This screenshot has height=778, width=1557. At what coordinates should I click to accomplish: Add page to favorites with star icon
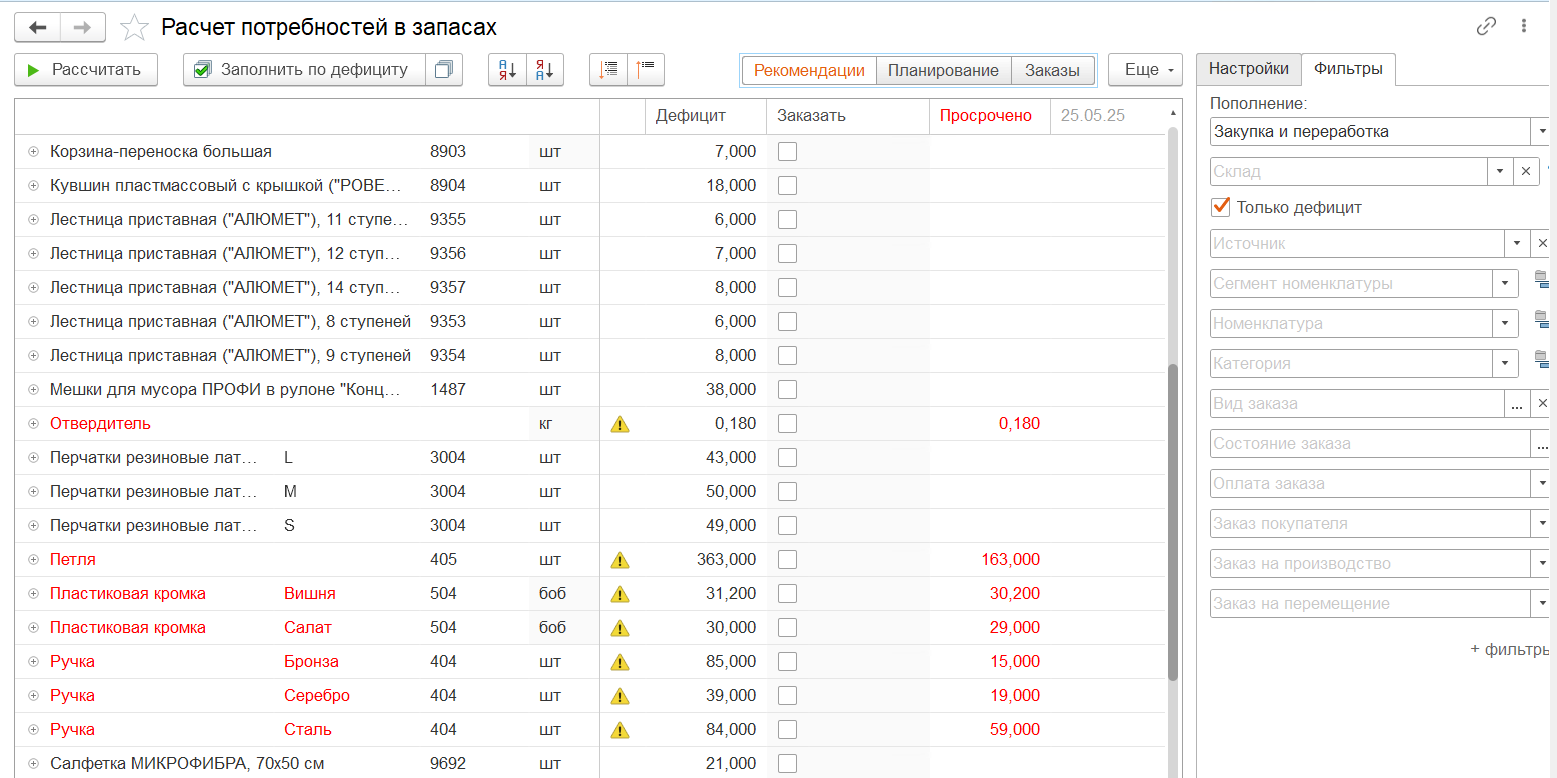click(x=134, y=28)
